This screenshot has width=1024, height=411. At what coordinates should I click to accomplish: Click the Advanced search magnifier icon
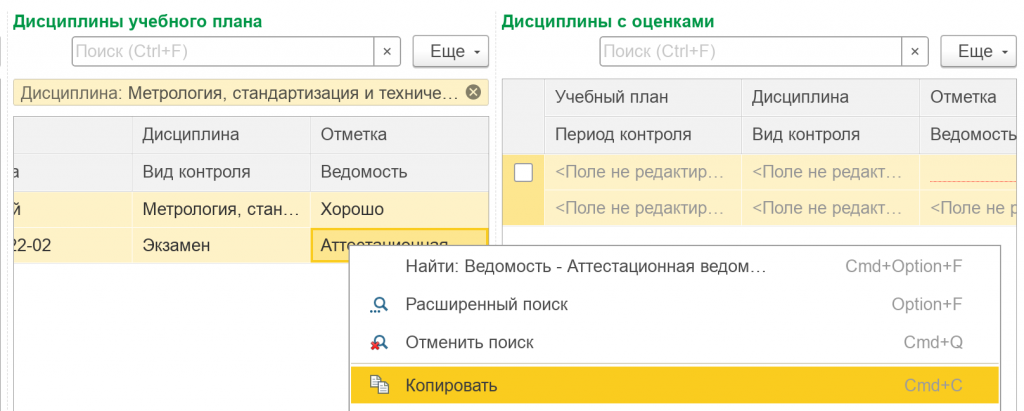point(379,304)
